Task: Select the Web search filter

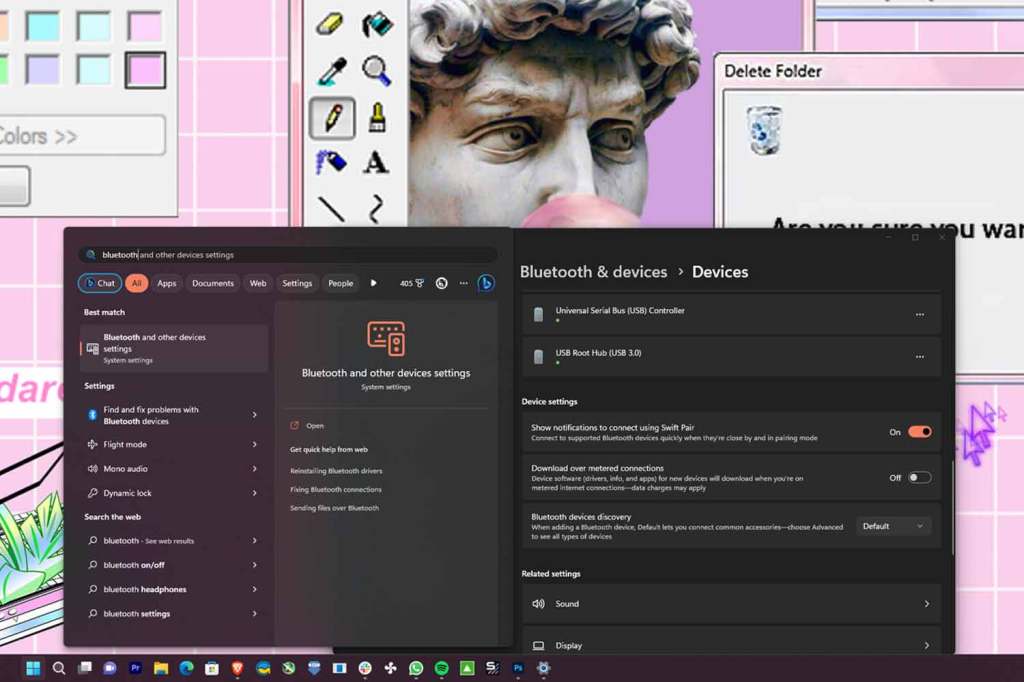Action: click(258, 283)
